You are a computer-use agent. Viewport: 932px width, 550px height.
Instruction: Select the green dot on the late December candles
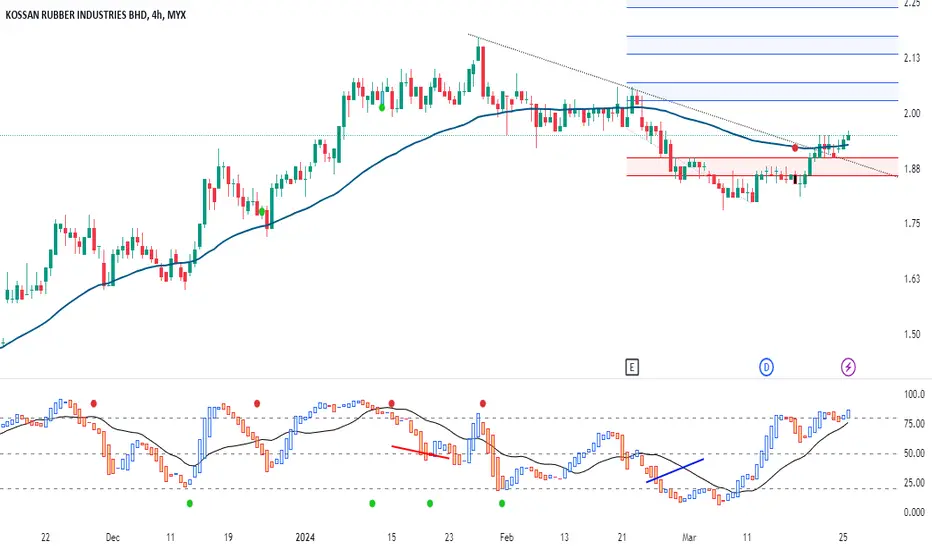pyautogui.click(x=262, y=211)
